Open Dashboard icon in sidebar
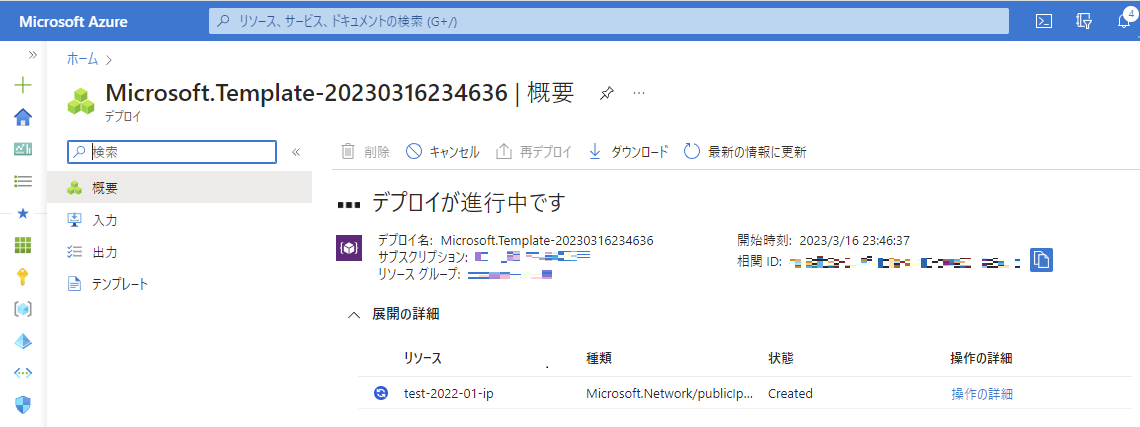This screenshot has height=427, width=1140. click(x=23, y=149)
